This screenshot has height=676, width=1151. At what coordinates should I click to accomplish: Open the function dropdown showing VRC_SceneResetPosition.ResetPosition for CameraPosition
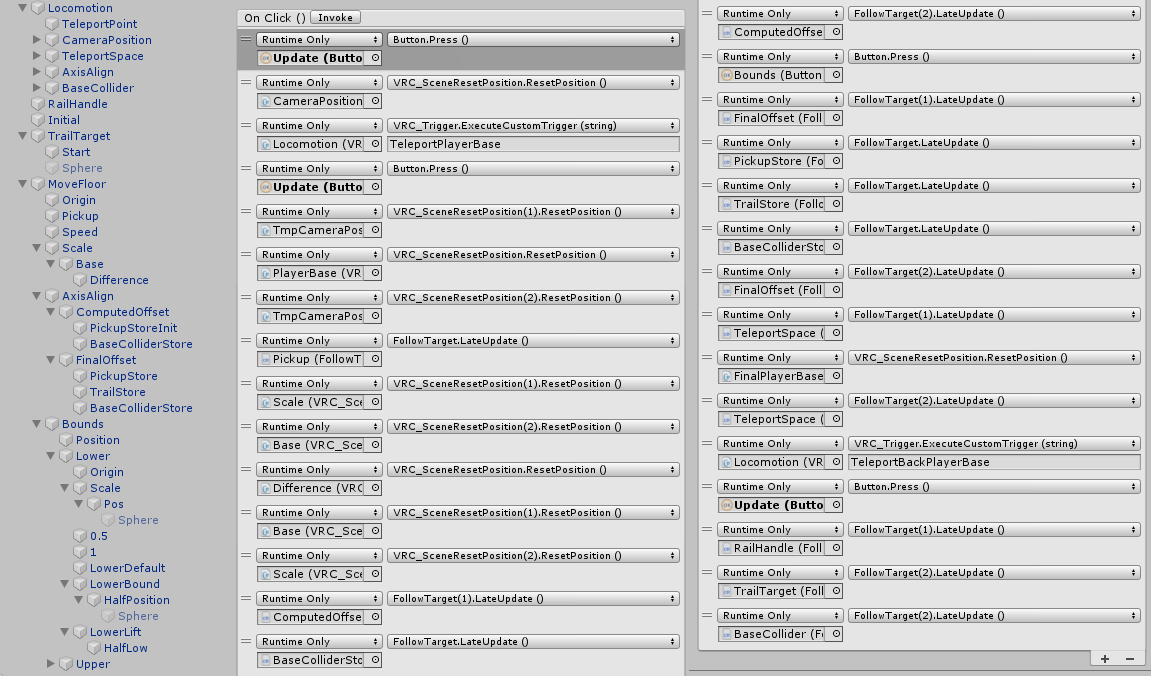(533, 83)
